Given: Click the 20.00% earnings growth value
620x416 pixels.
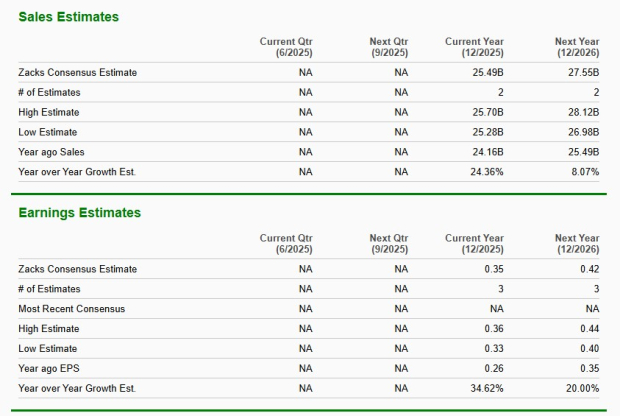Looking at the screenshot, I should 582,387.
